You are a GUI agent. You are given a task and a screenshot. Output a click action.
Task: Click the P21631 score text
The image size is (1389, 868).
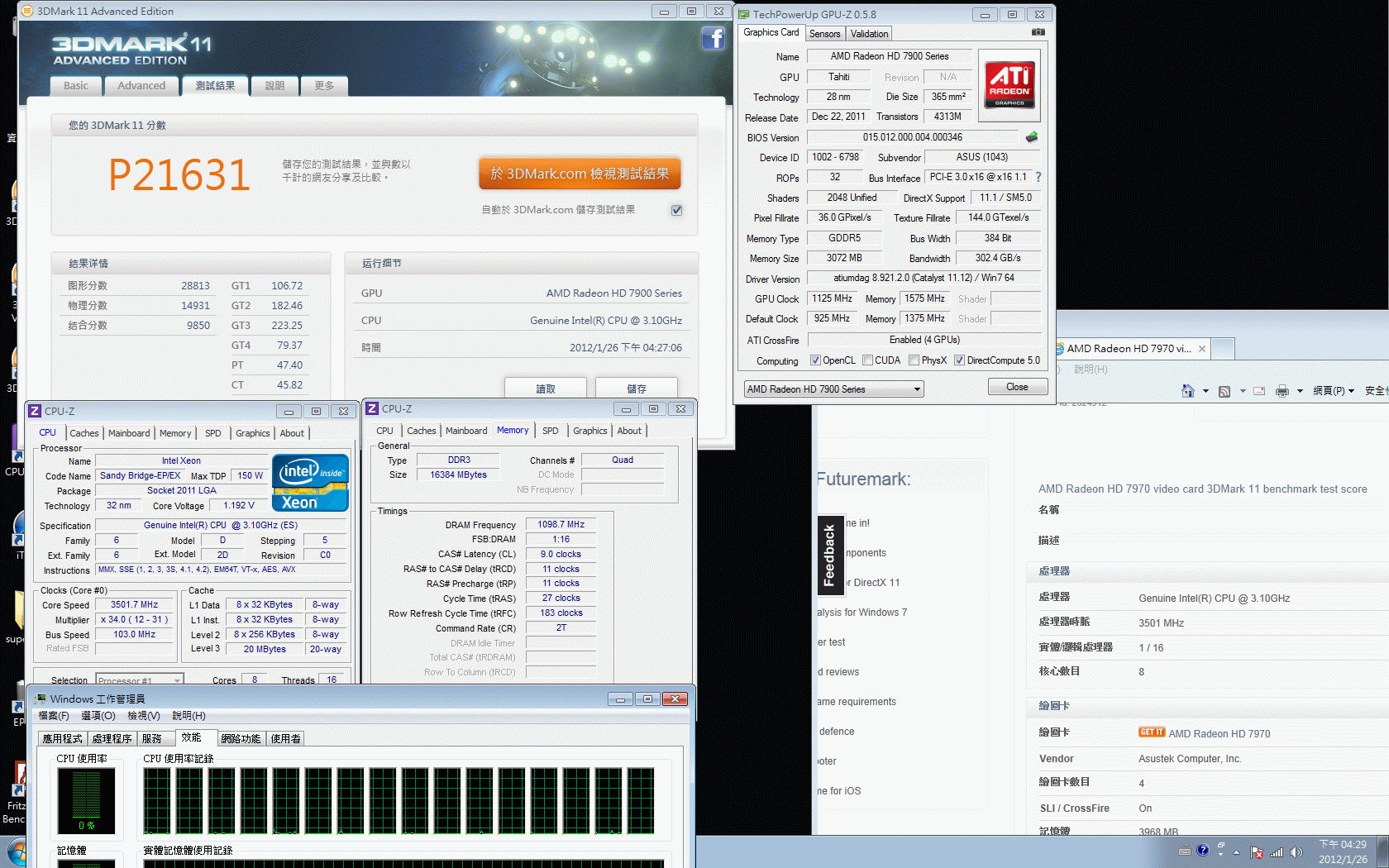179,174
